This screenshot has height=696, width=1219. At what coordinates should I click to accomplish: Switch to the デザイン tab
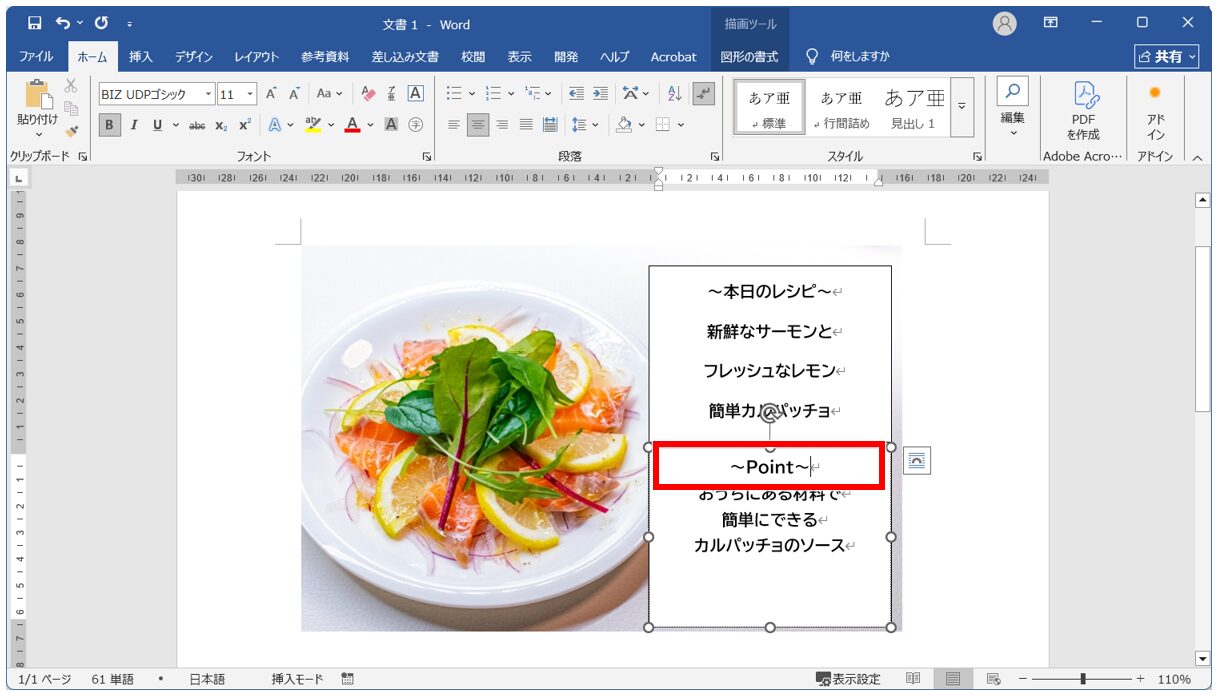pos(193,57)
